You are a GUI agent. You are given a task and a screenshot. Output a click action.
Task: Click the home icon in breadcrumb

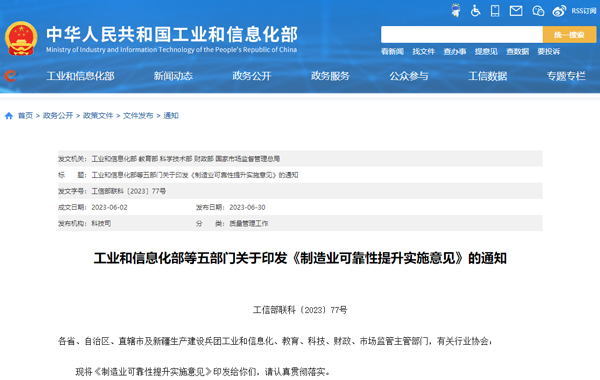(9, 116)
